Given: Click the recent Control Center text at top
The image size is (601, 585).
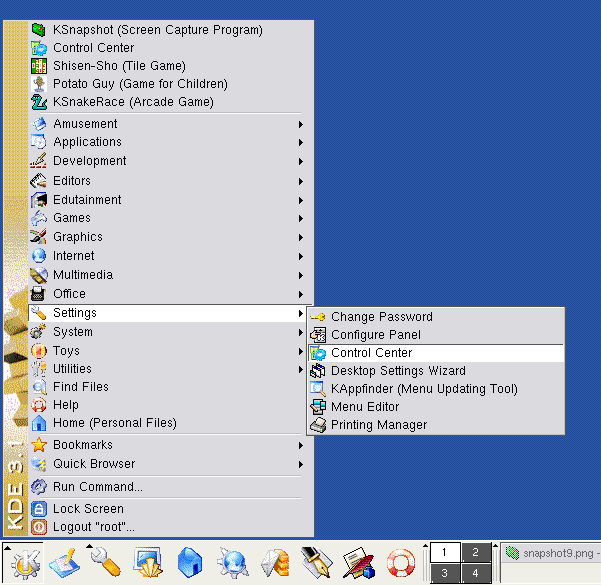Looking at the screenshot, I should tap(94, 48).
